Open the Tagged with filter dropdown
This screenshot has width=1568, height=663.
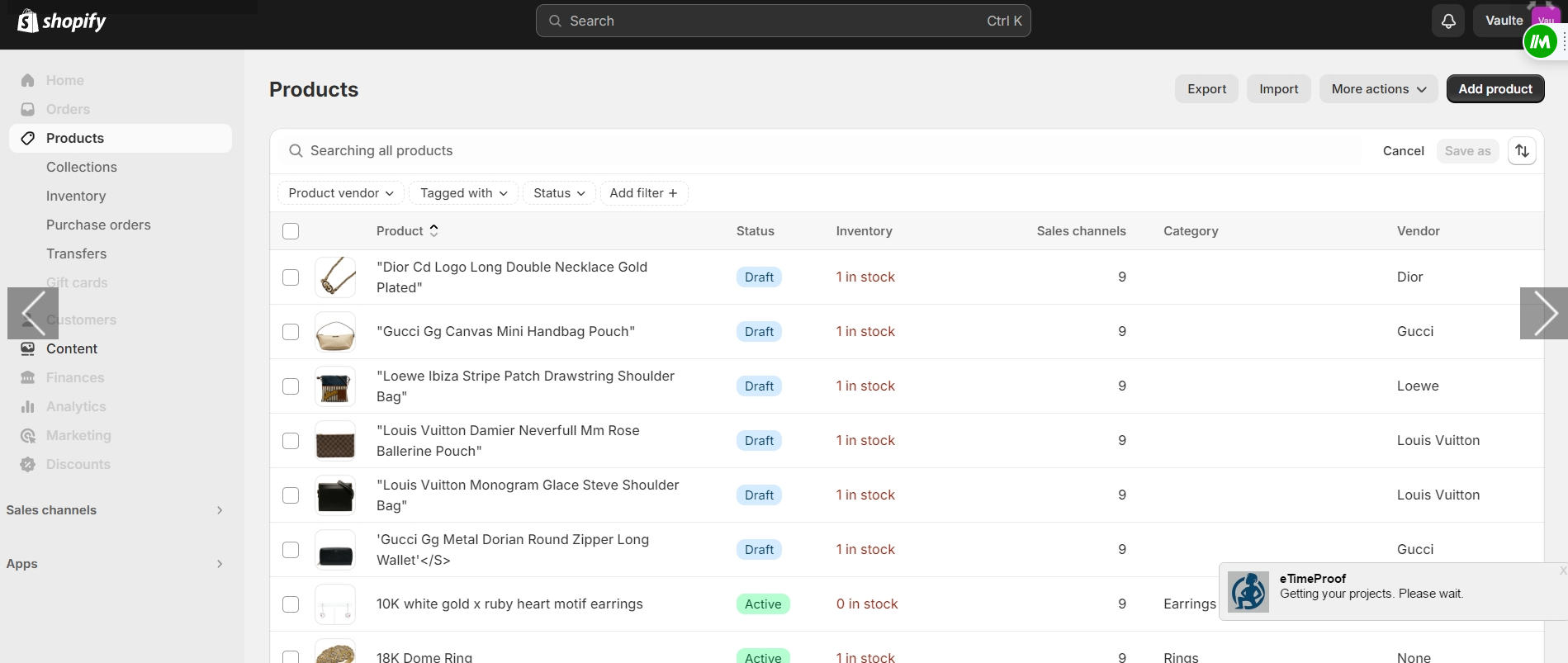(x=463, y=193)
